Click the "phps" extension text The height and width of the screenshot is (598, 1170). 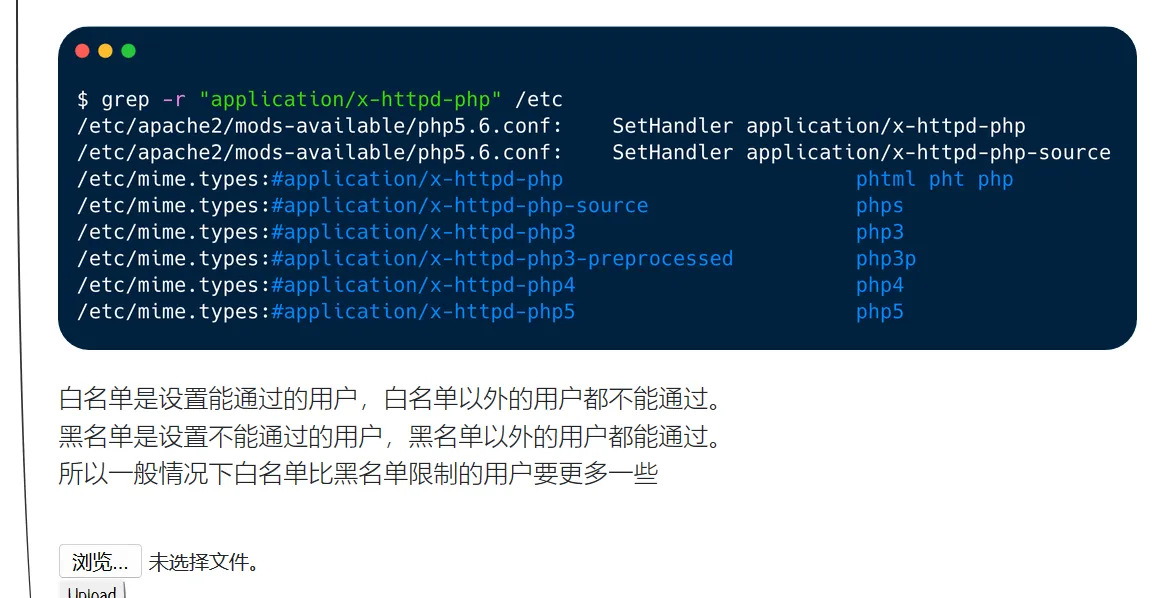click(x=879, y=206)
